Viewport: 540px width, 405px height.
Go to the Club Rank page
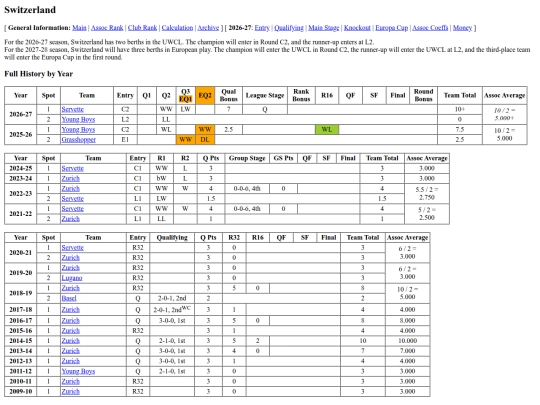pos(142,28)
